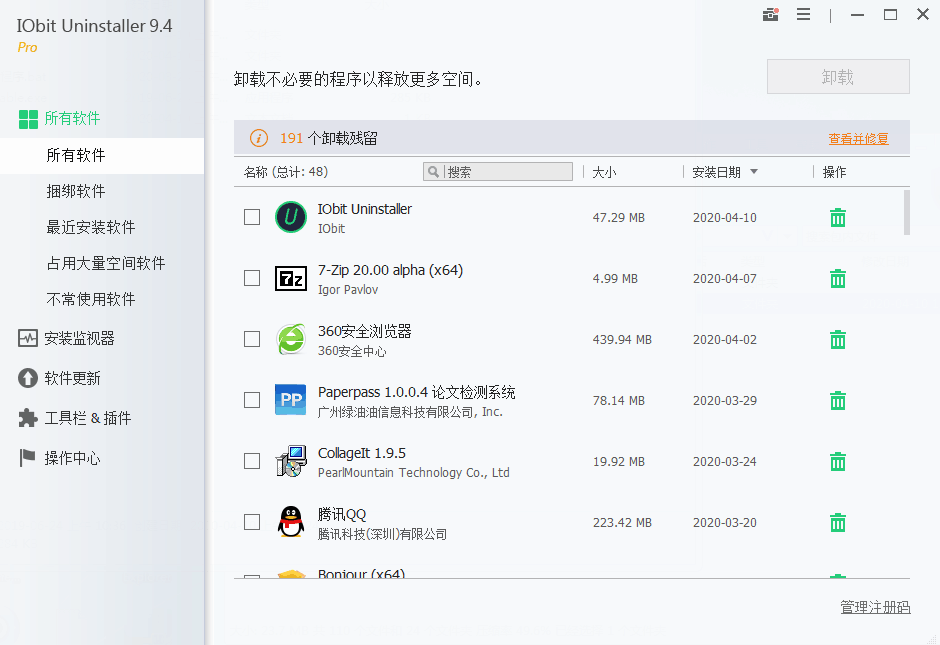Delete 360安全浏览器 using its trash icon

838,340
